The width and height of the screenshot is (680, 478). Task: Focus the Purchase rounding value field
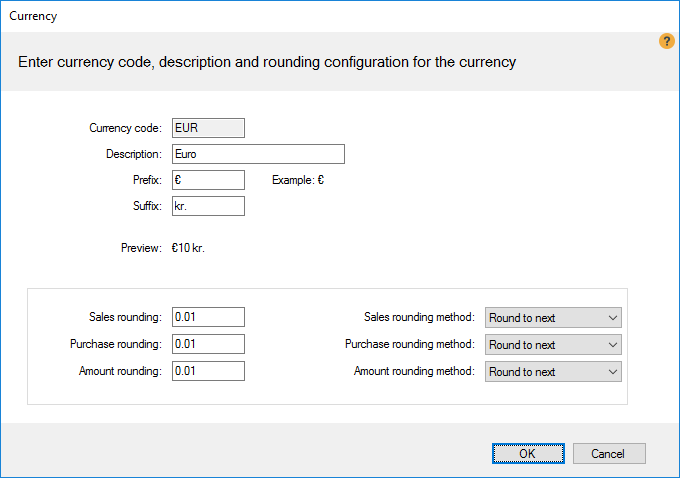[208, 344]
